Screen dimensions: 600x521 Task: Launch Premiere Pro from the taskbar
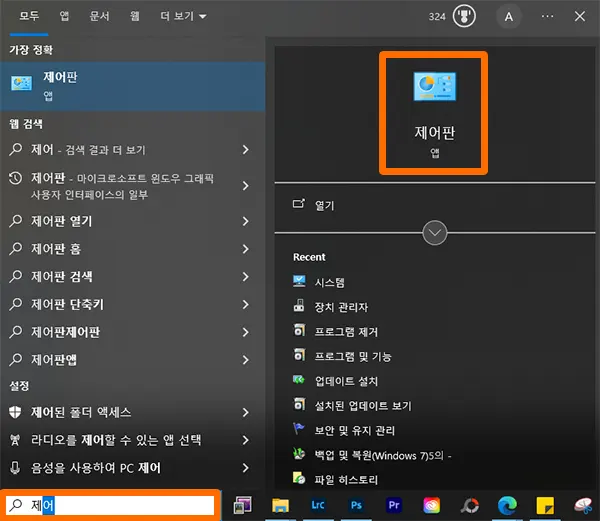click(x=394, y=505)
